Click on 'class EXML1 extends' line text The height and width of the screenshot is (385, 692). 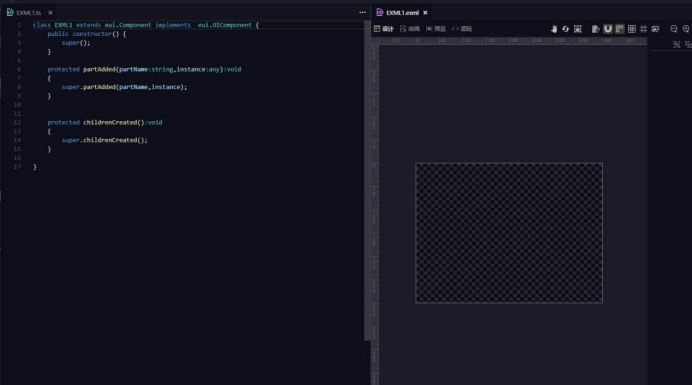pyautogui.click(x=67, y=25)
